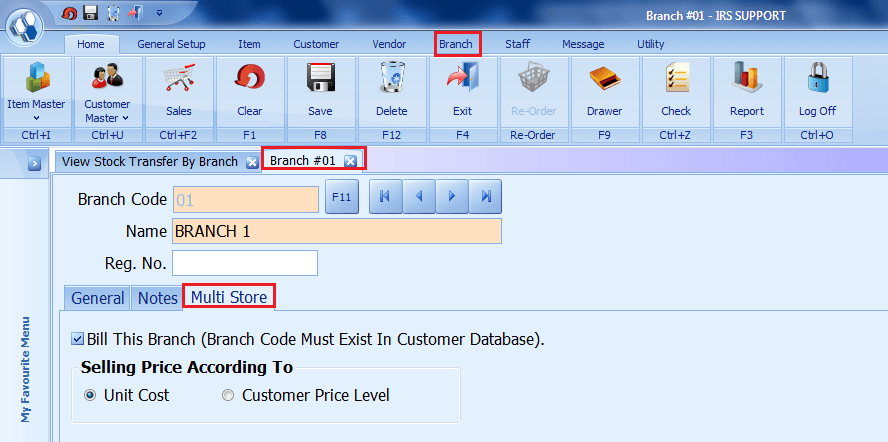Click the Delete ribbon button
Image resolution: width=888 pixels, height=442 pixels.
tap(392, 91)
